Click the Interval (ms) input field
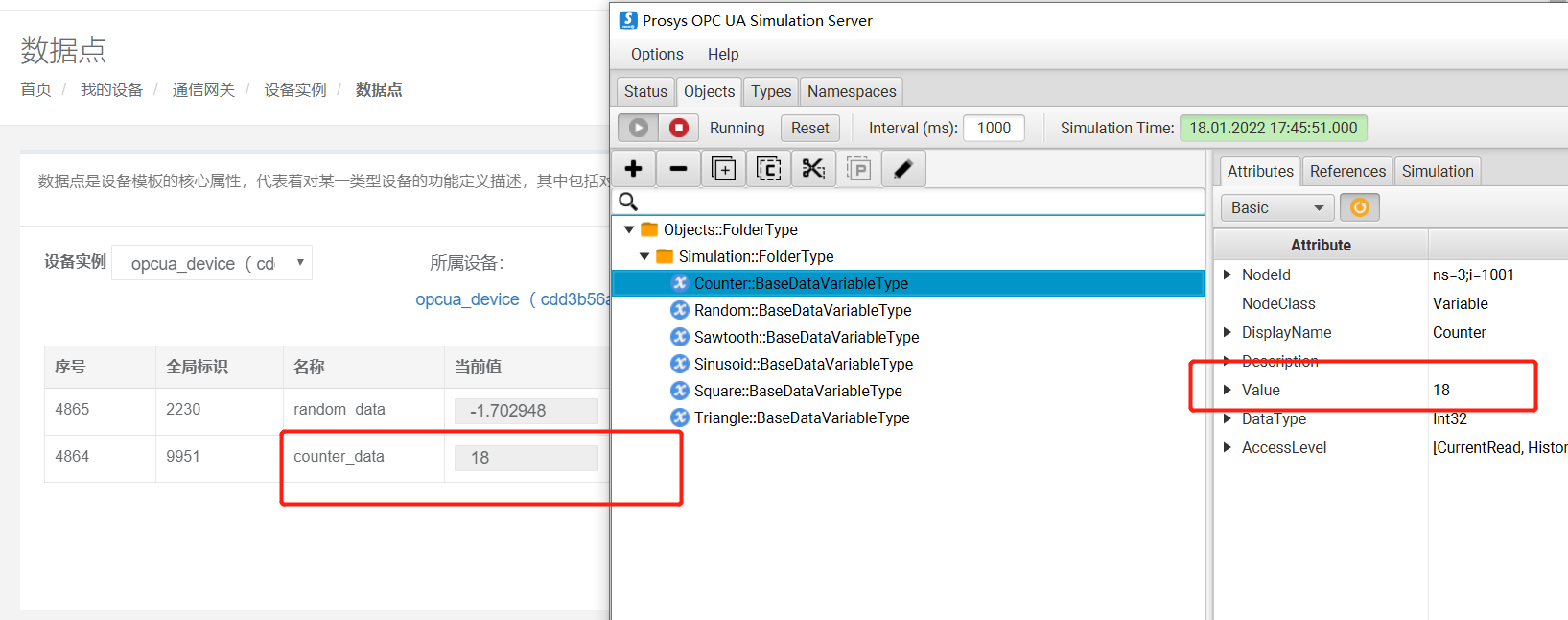This screenshot has height=620, width=1568. [994, 128]
